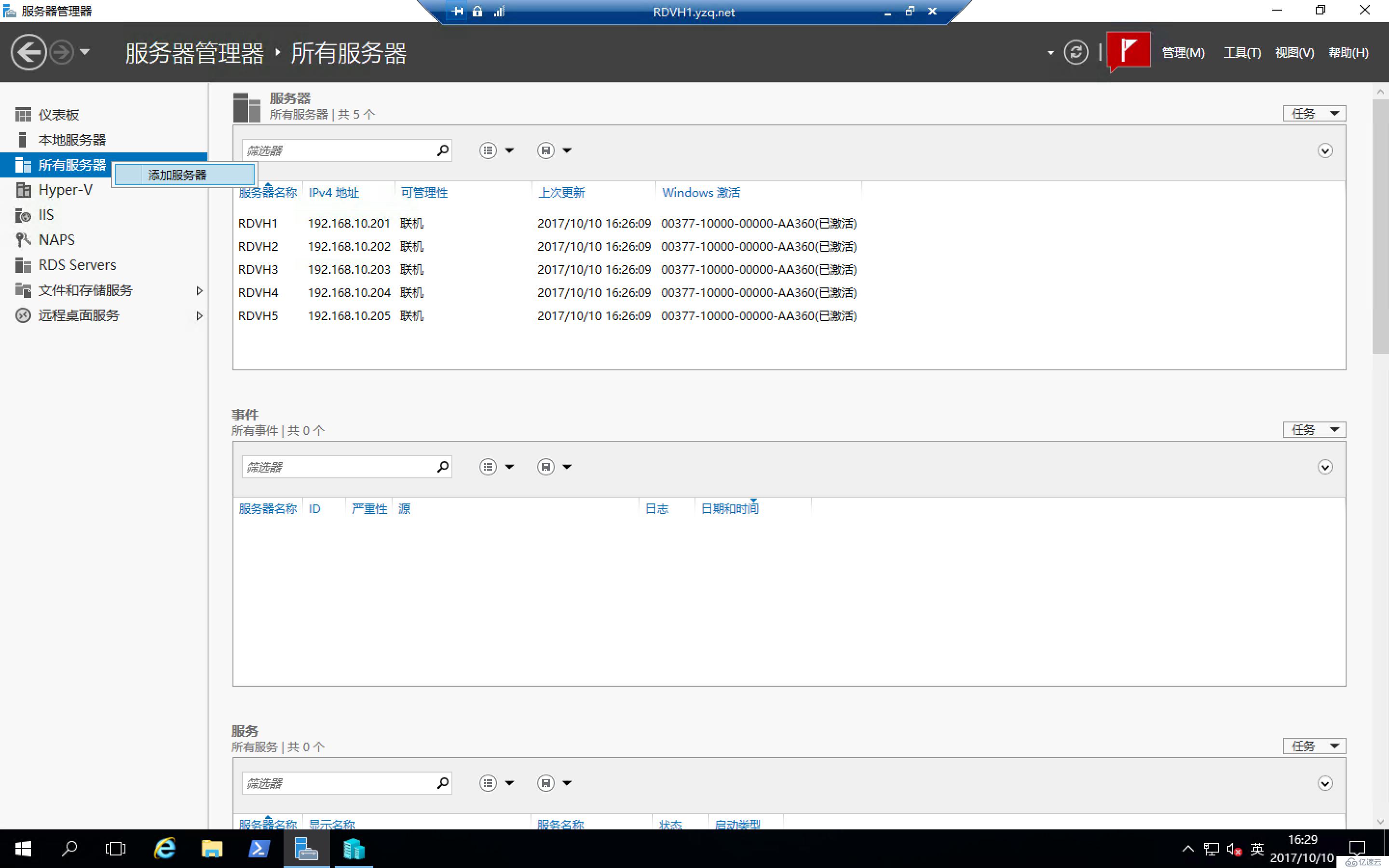Expand the 远程桌面服务 arrow
This screenshot has height=868, width=1389.
click(199, 316)
